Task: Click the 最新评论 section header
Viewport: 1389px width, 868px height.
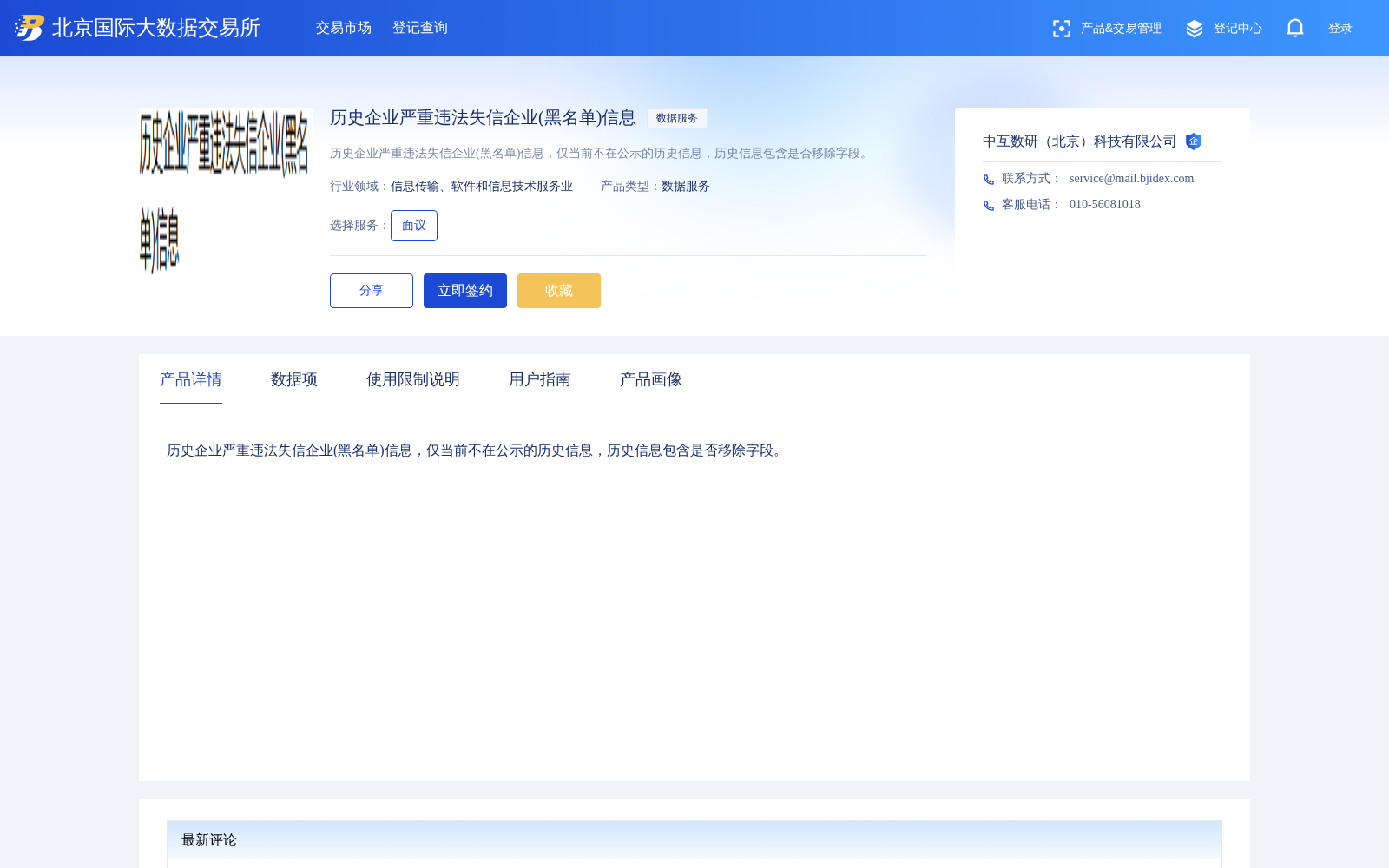Action: 694,840
